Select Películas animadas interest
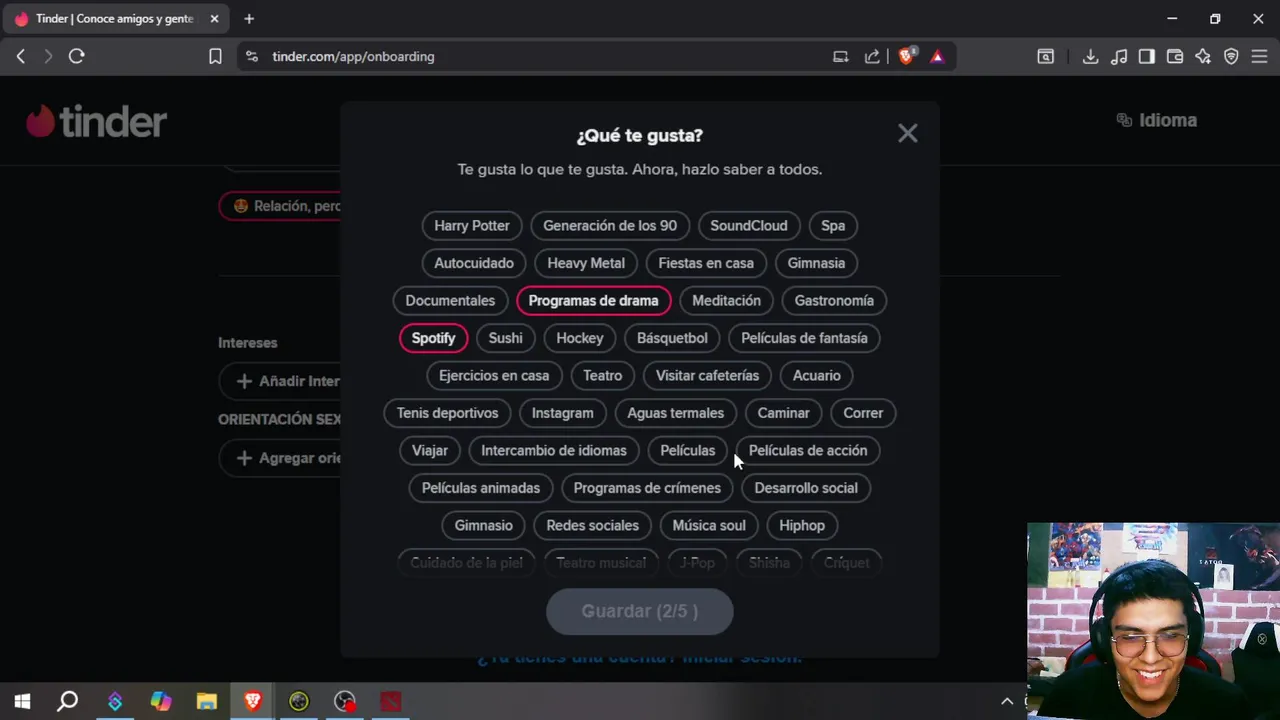The width and height of the screenshot is (1280, 720). 481,488
